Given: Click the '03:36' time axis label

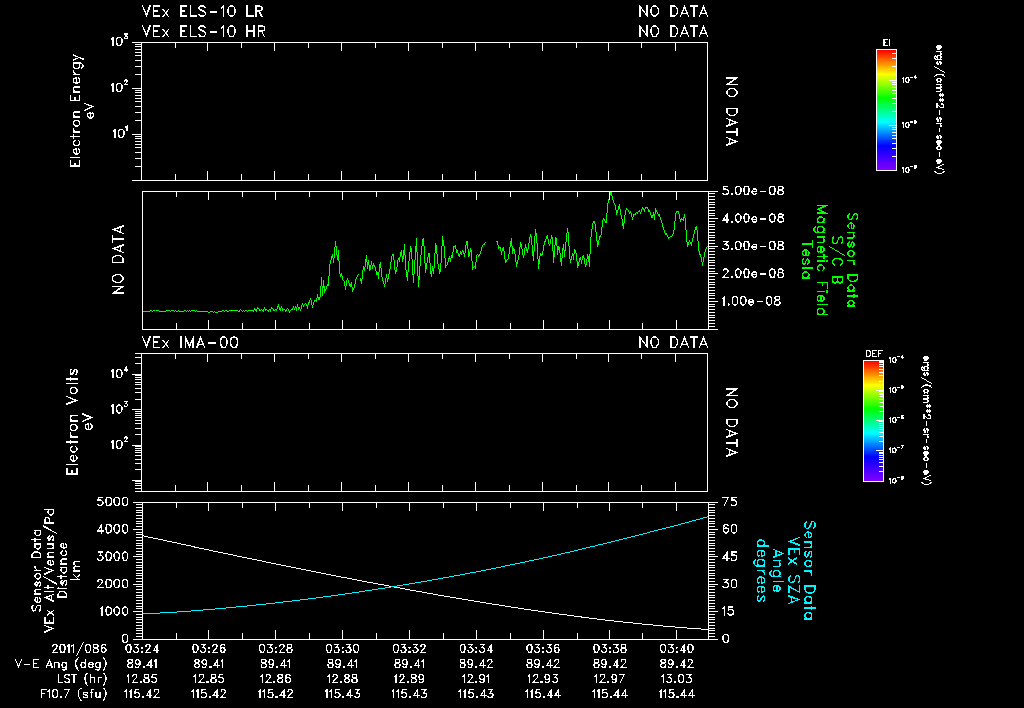Looking at the screenshot, I should click(x=543, y=649).
